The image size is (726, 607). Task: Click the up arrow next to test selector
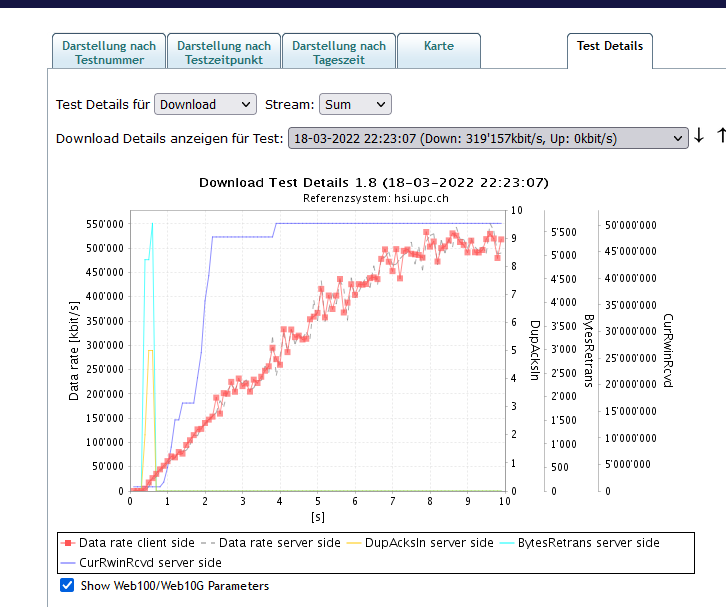click(721, 137)
